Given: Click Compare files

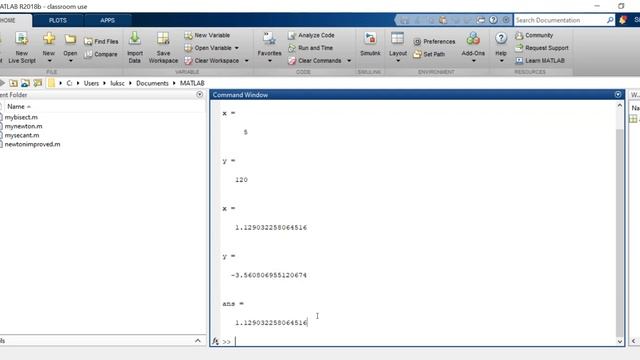Looking at the screenshot, I should pyautogui.click(x=101, y=54).
